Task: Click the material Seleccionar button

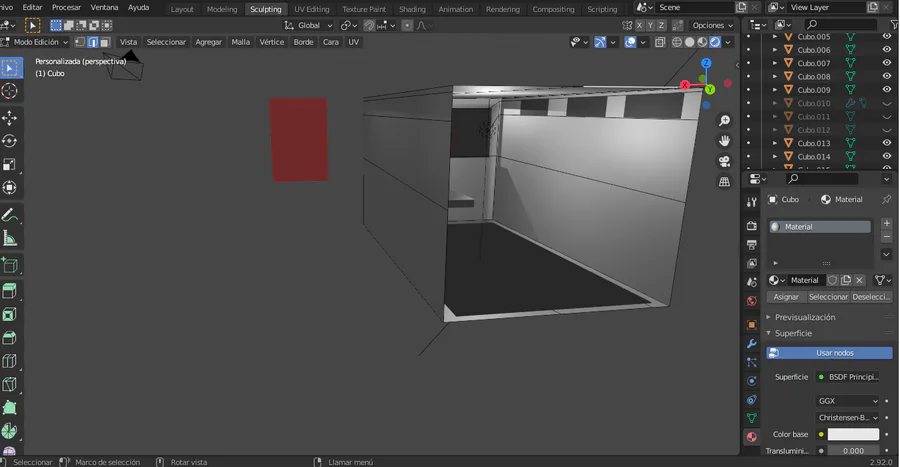Action: point(828,297)
